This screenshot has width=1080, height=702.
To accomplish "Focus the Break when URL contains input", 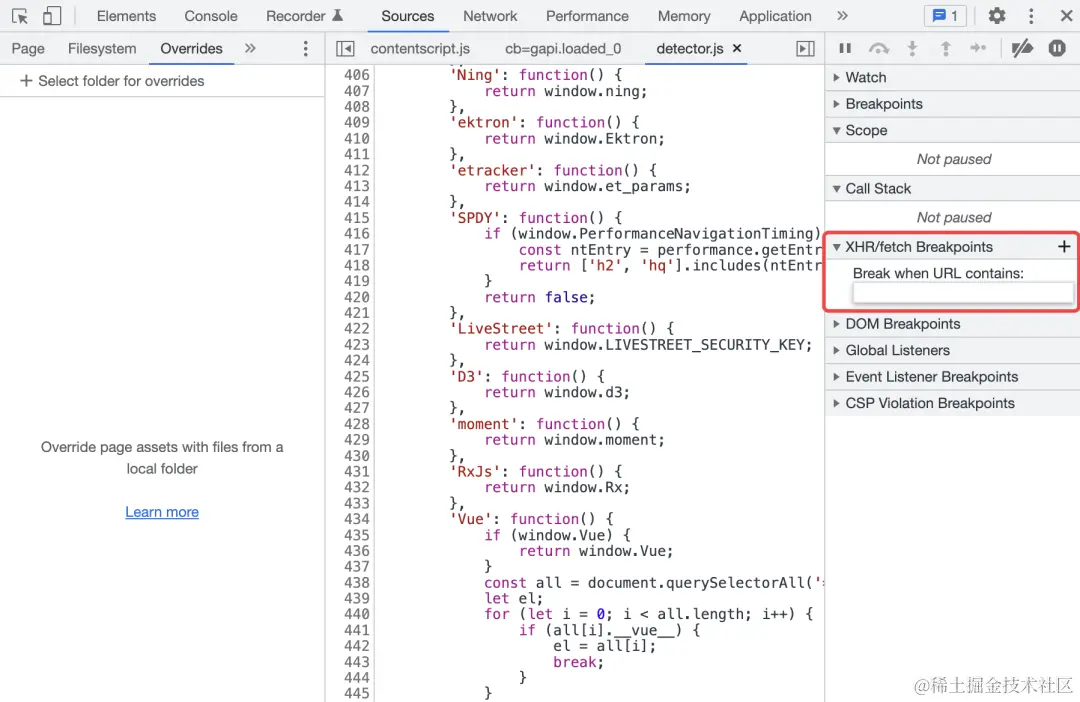I will click(x=962, y=293).
